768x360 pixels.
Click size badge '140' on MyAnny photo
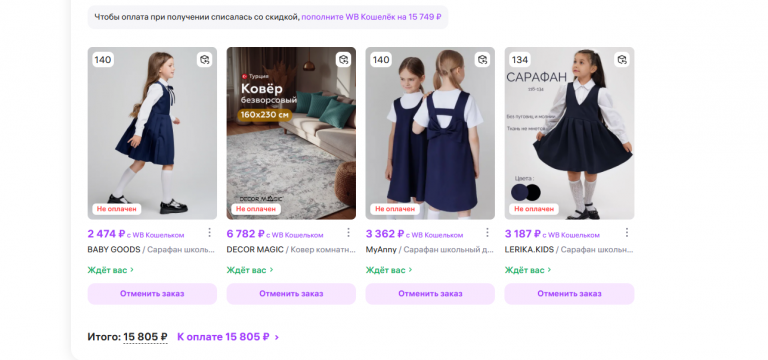(381, 60)
